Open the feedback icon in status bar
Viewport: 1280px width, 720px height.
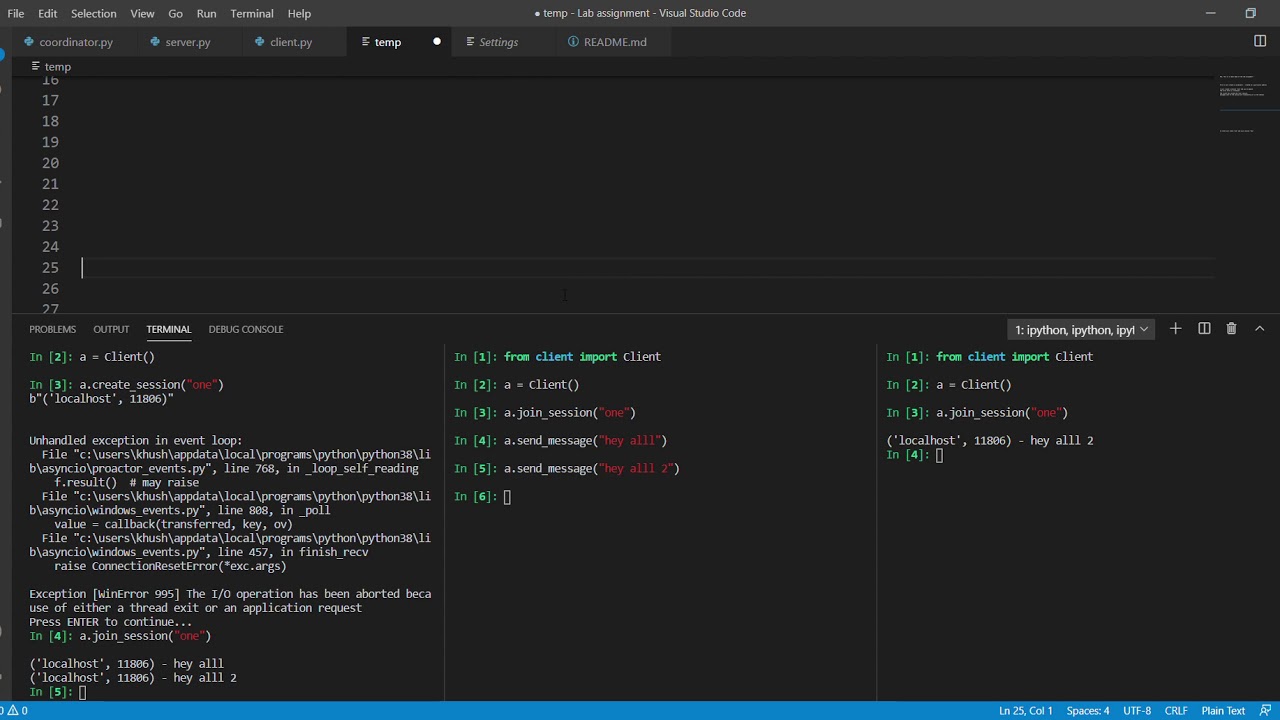1266,711
